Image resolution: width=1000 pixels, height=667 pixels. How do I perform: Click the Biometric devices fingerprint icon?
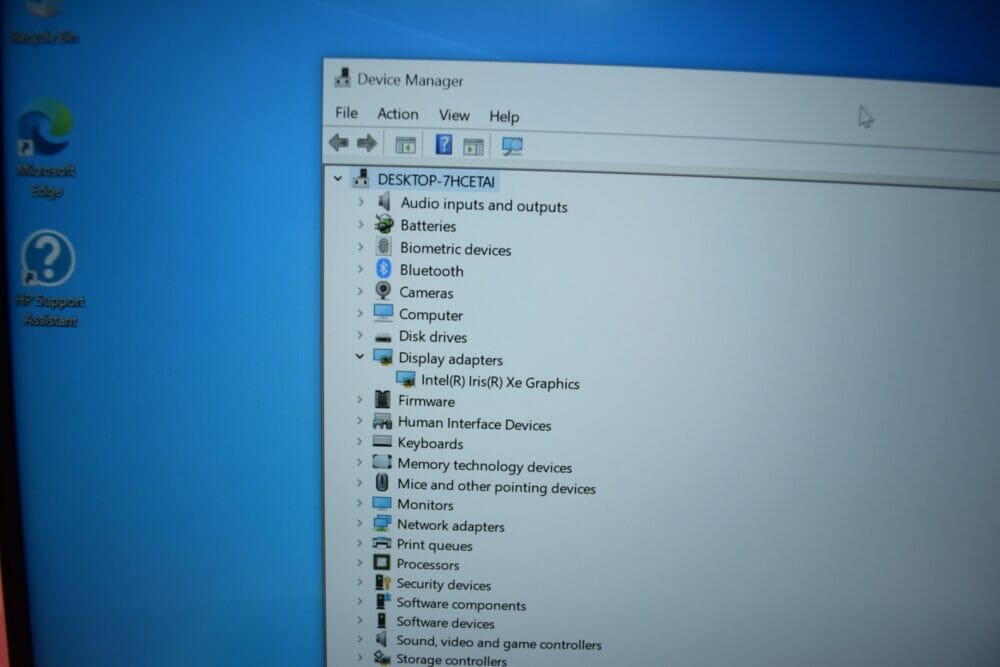[383, 247]
